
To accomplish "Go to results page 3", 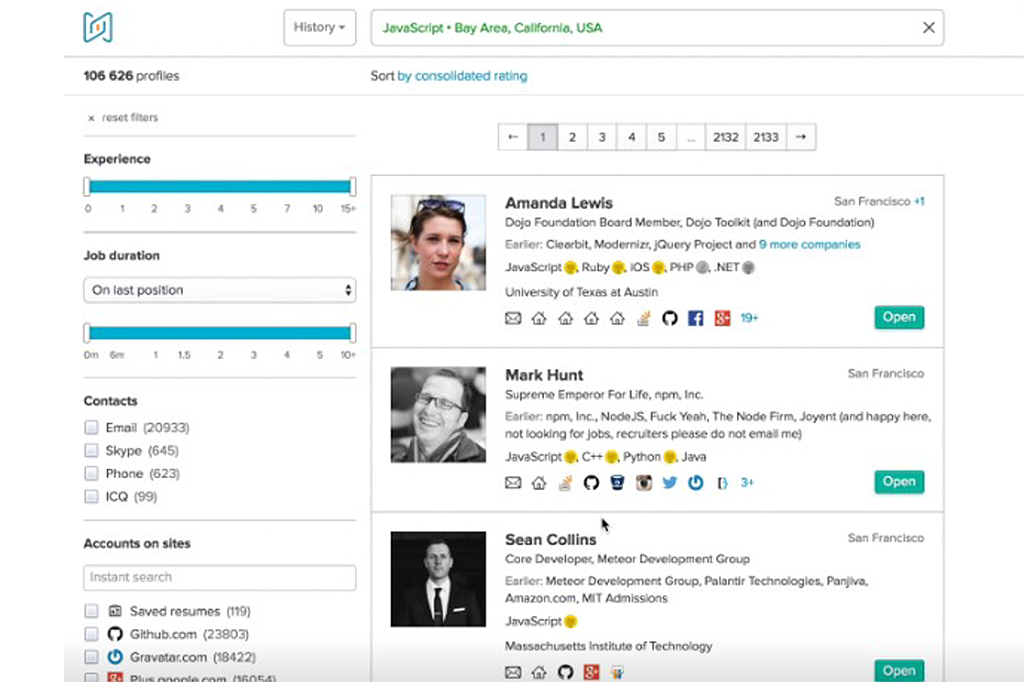I will click(601, 137).
